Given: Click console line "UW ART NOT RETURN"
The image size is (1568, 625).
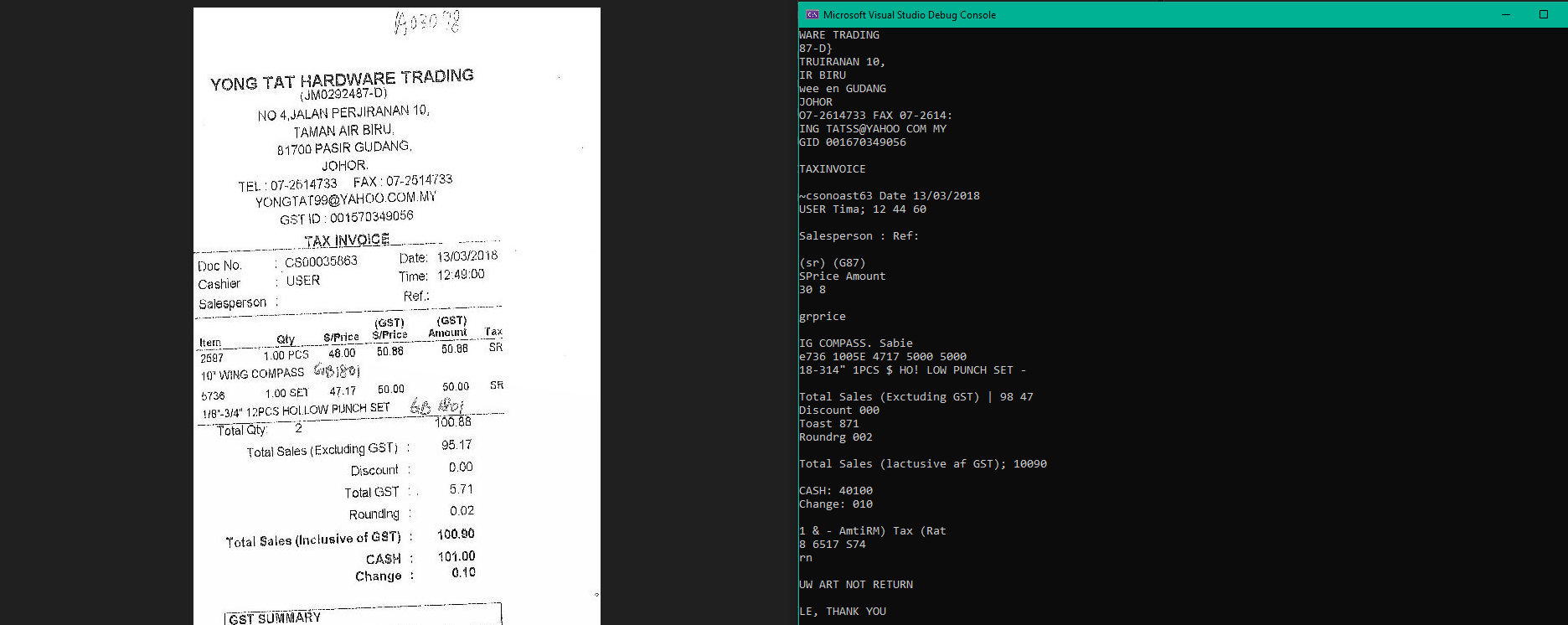Looking at the screenshot, I should coord(856,585).
